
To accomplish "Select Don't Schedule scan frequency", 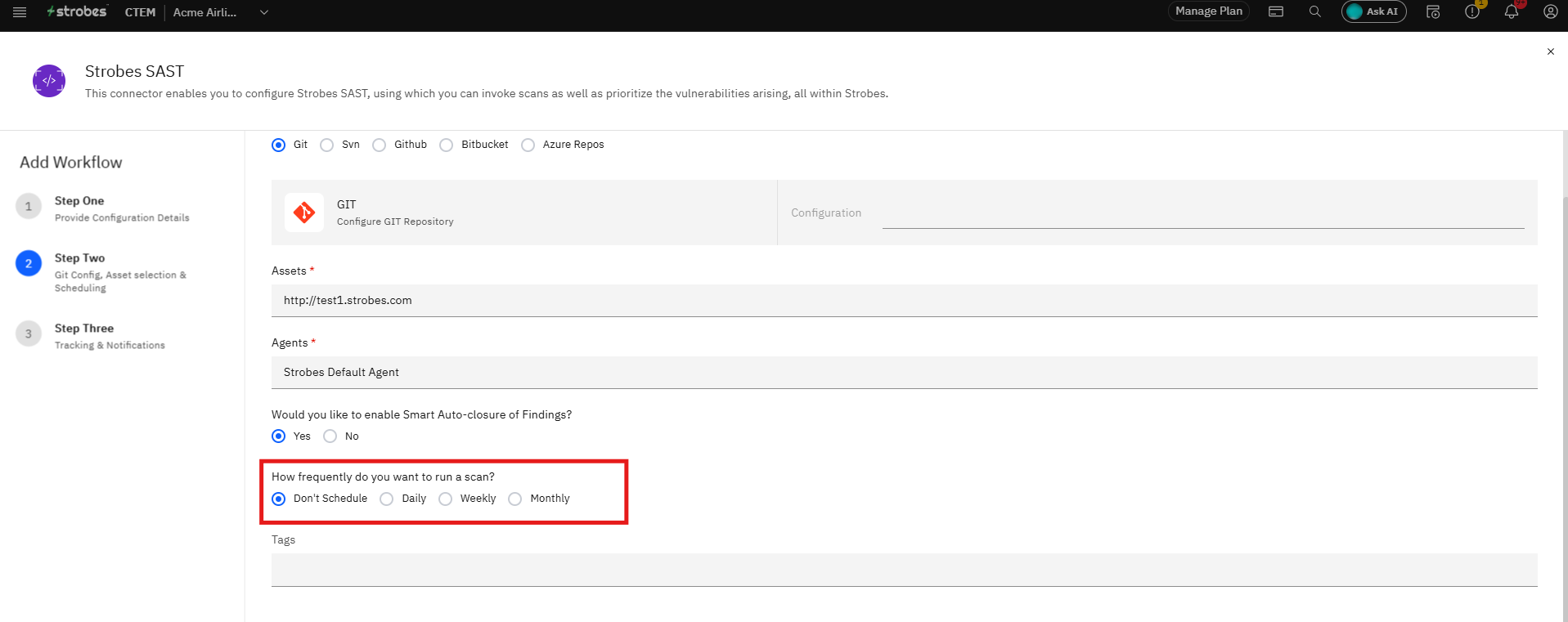I will [x=279, y=499].
